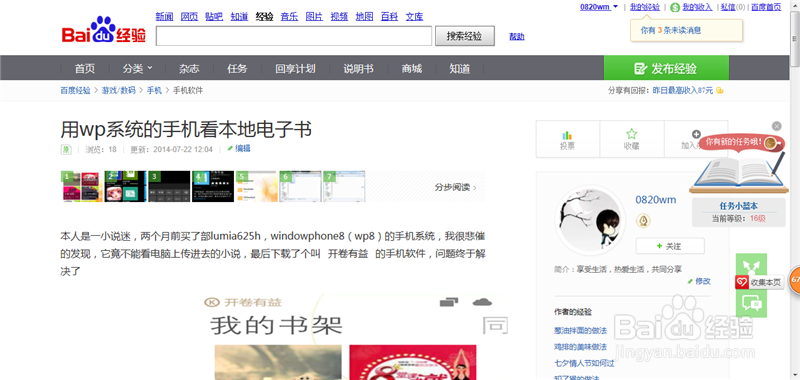The image size is (800, 380).
Task: Click the gold coin next to 87元
Action: tap(719, 91)
